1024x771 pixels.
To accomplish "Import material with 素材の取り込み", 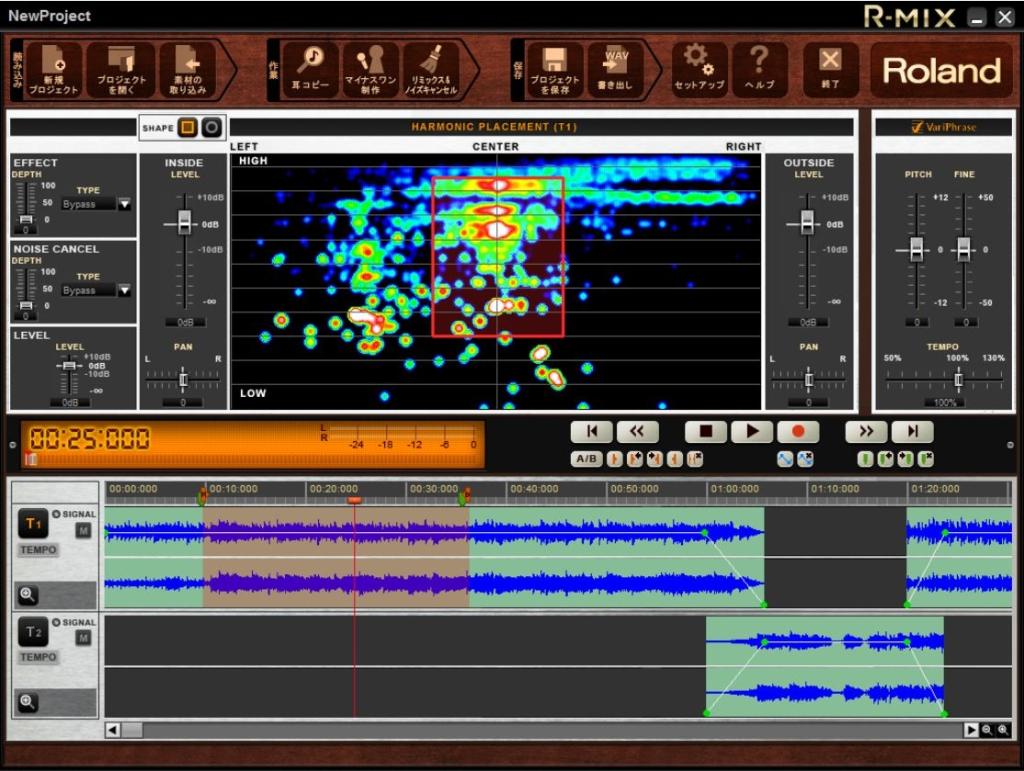I will [189, 70].
